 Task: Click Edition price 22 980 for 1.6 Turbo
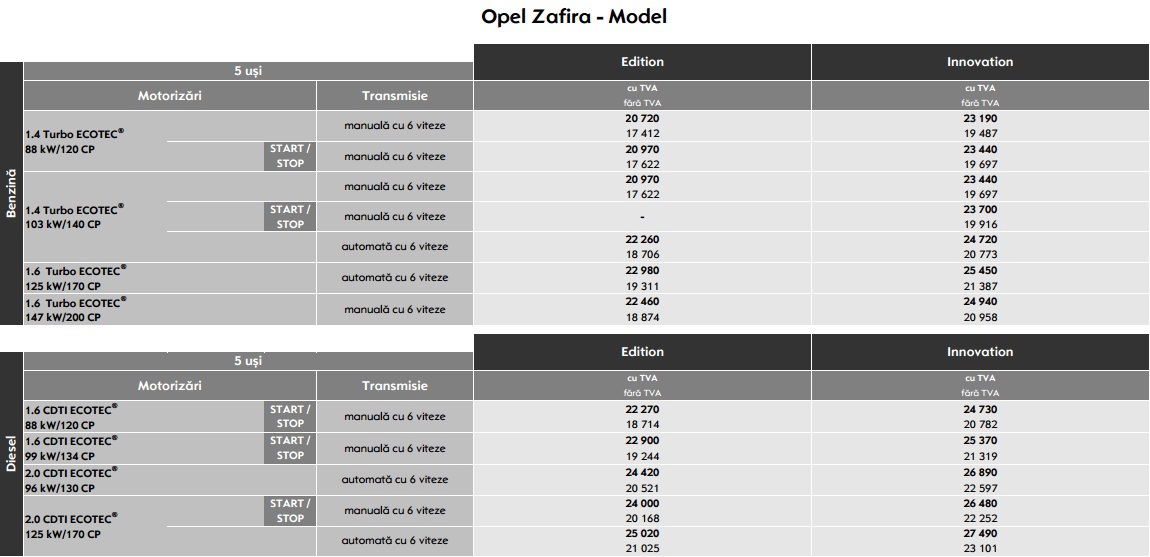tap(642, 270)
